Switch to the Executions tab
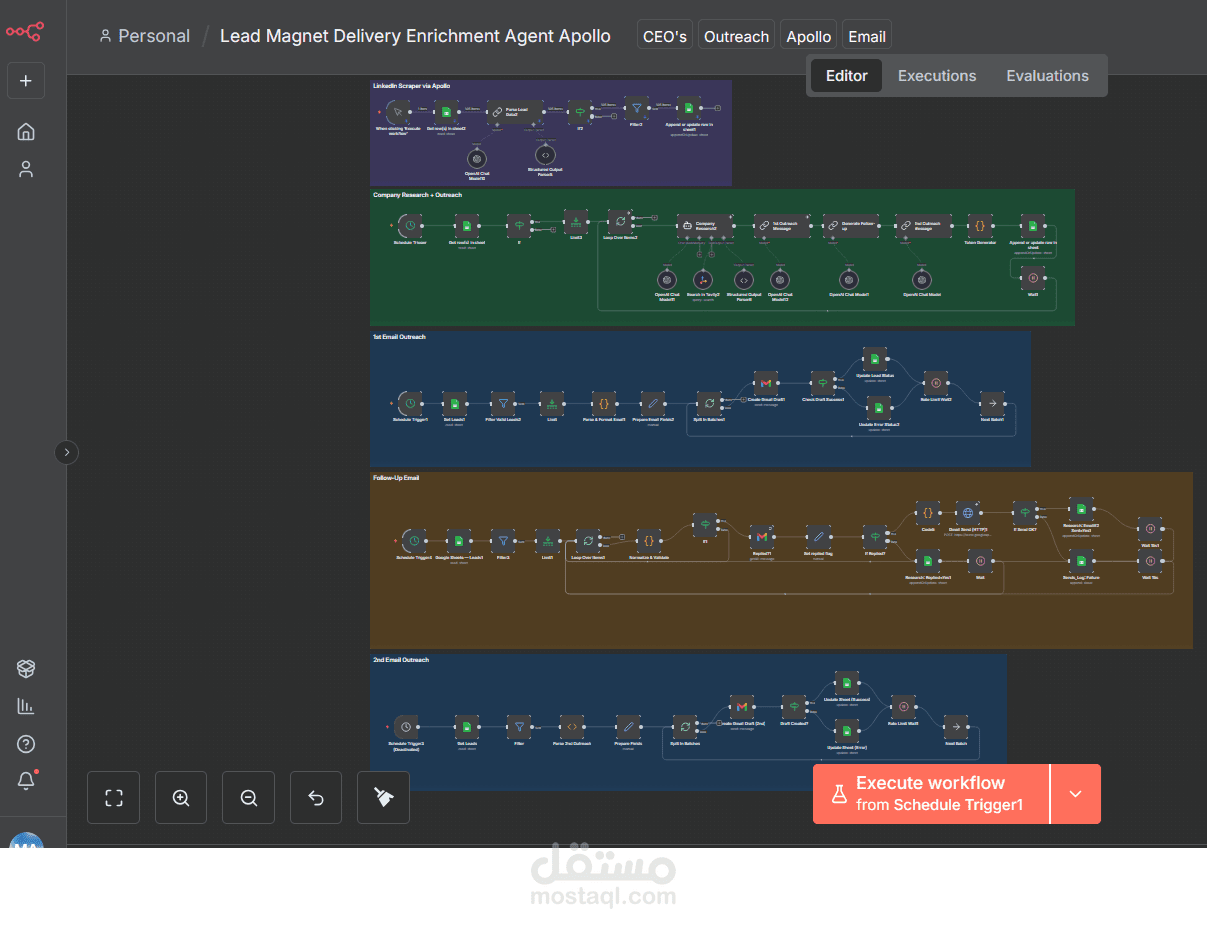 click(937, 76)
